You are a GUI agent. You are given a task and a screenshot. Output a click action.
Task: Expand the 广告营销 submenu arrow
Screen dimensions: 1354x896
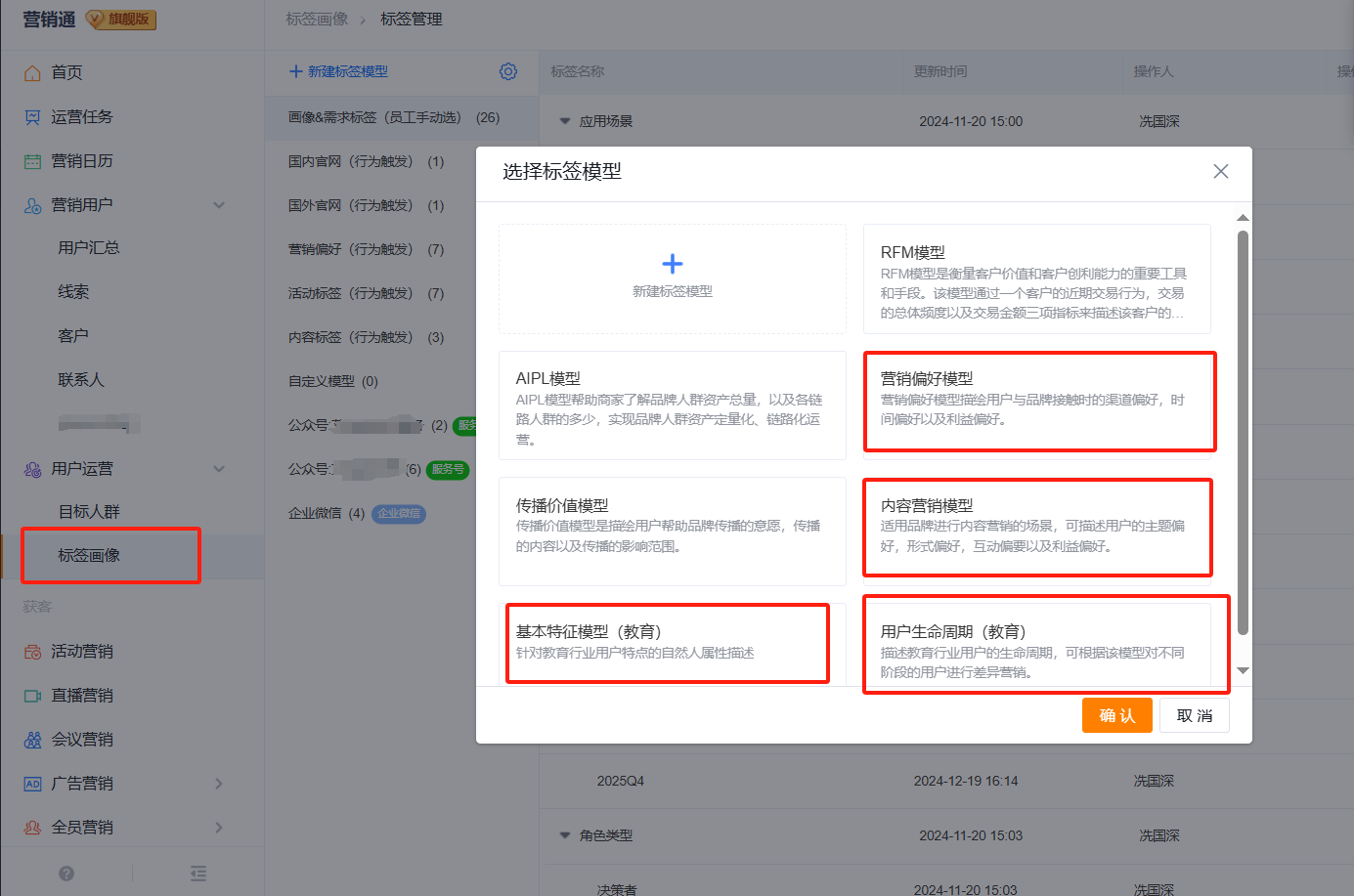219,784
